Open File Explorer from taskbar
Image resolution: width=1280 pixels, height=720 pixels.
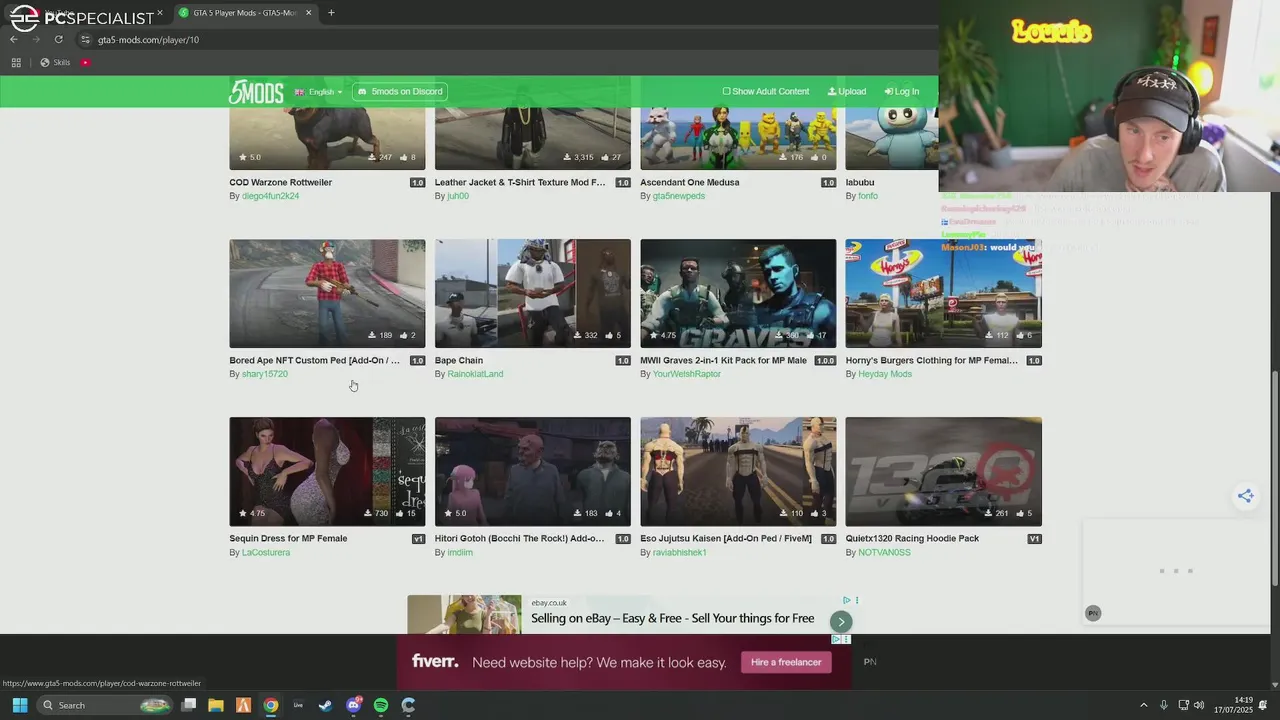pos(215,705)
